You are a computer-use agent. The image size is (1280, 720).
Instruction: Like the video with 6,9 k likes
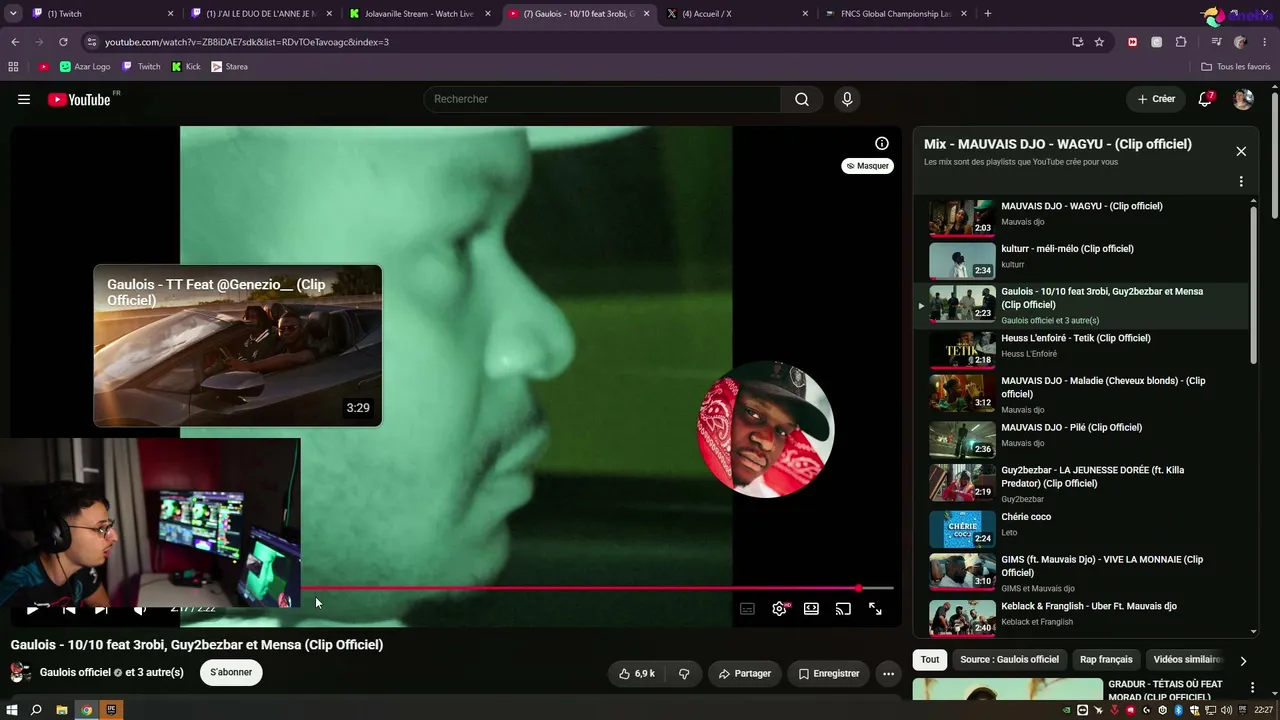[x=637, y=674]
